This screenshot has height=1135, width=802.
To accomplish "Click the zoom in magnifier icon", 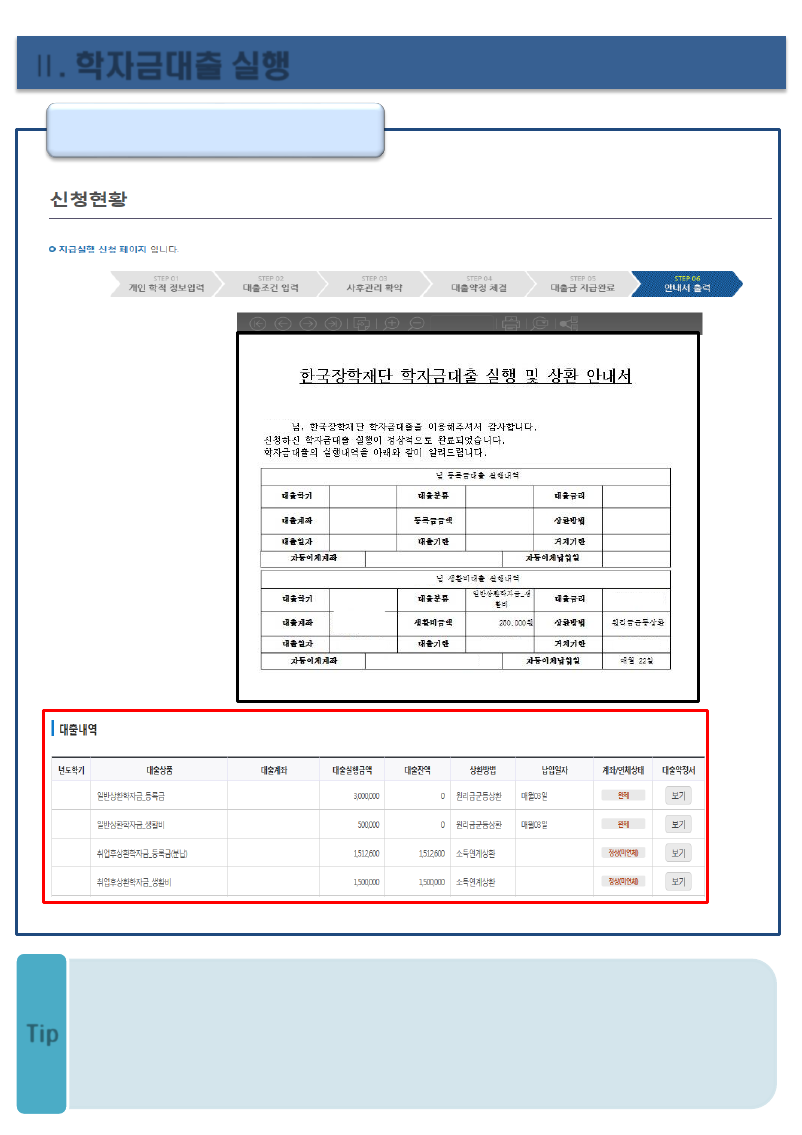I will tap(392, 324).
